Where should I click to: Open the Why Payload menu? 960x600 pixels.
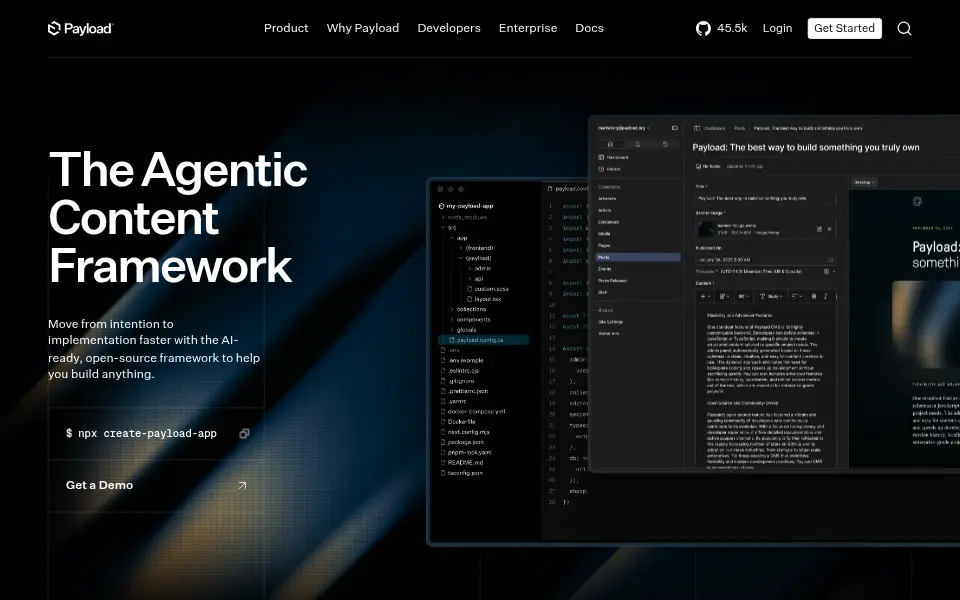pos(362,28)
